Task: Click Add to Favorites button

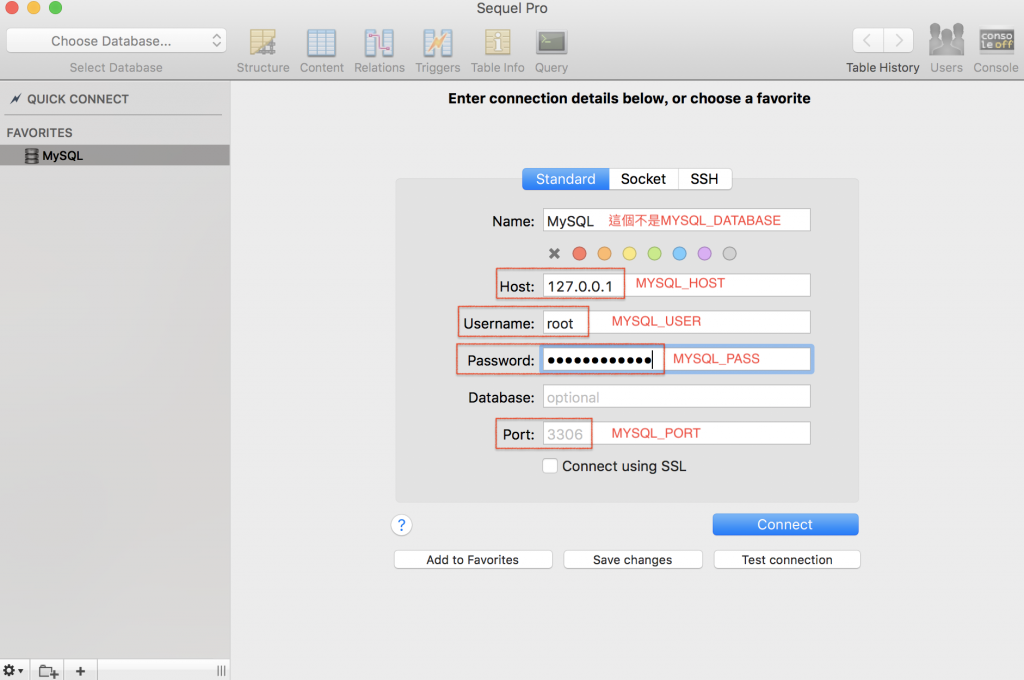Action: point(473,560)
